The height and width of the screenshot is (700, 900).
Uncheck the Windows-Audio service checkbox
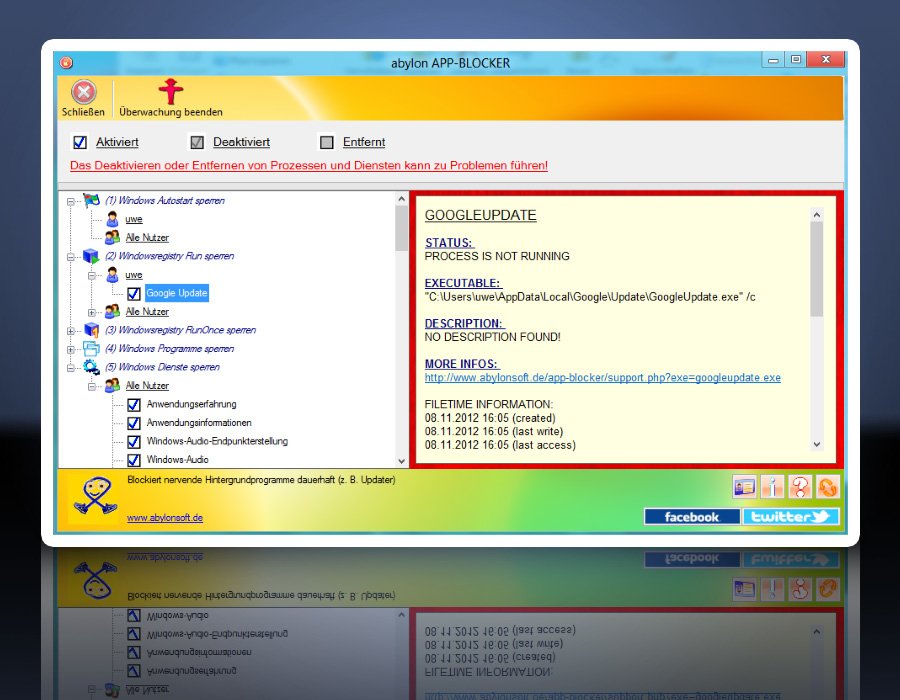pos(134,460)
